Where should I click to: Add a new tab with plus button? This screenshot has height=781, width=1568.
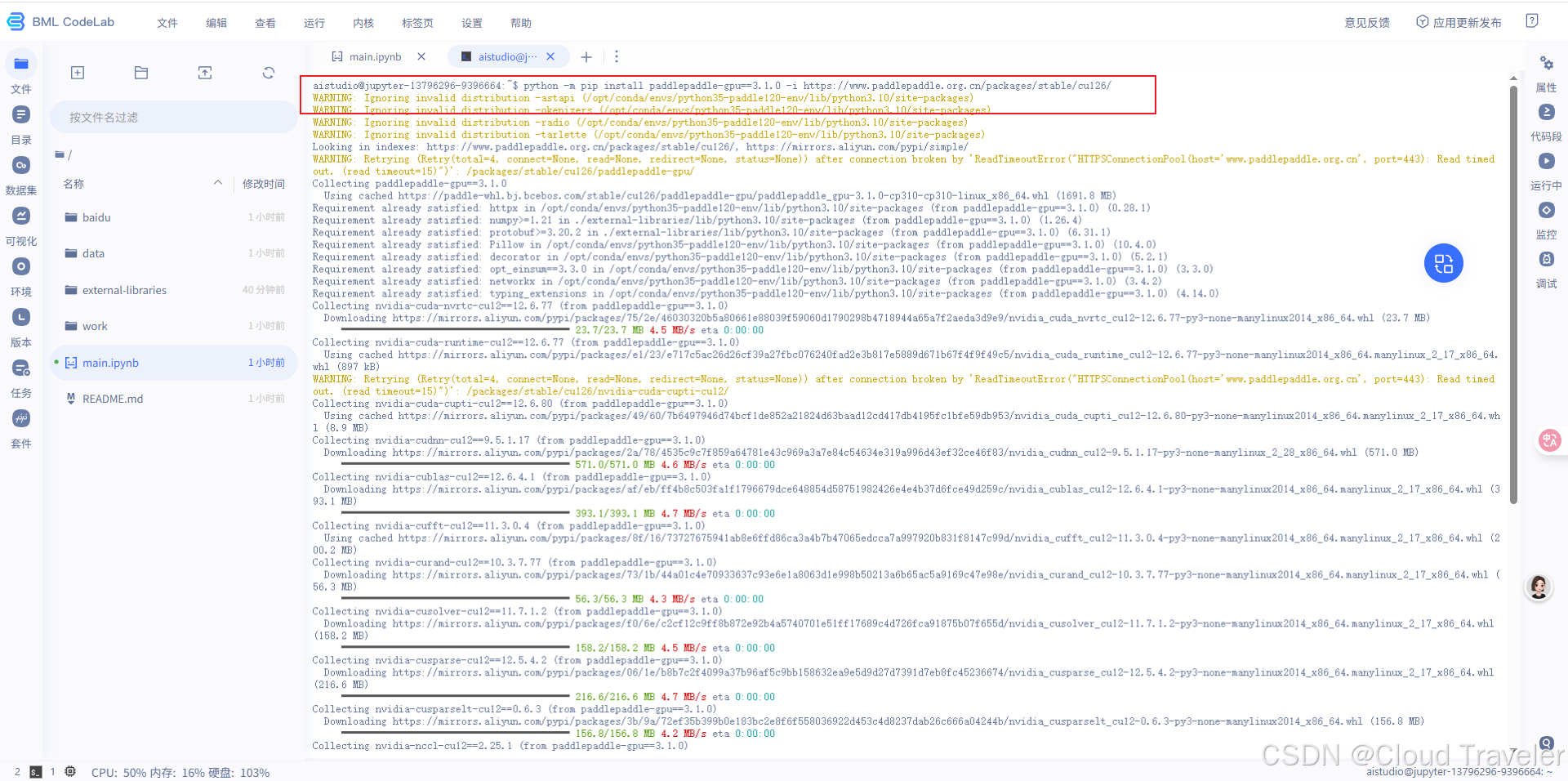(586, 56)
